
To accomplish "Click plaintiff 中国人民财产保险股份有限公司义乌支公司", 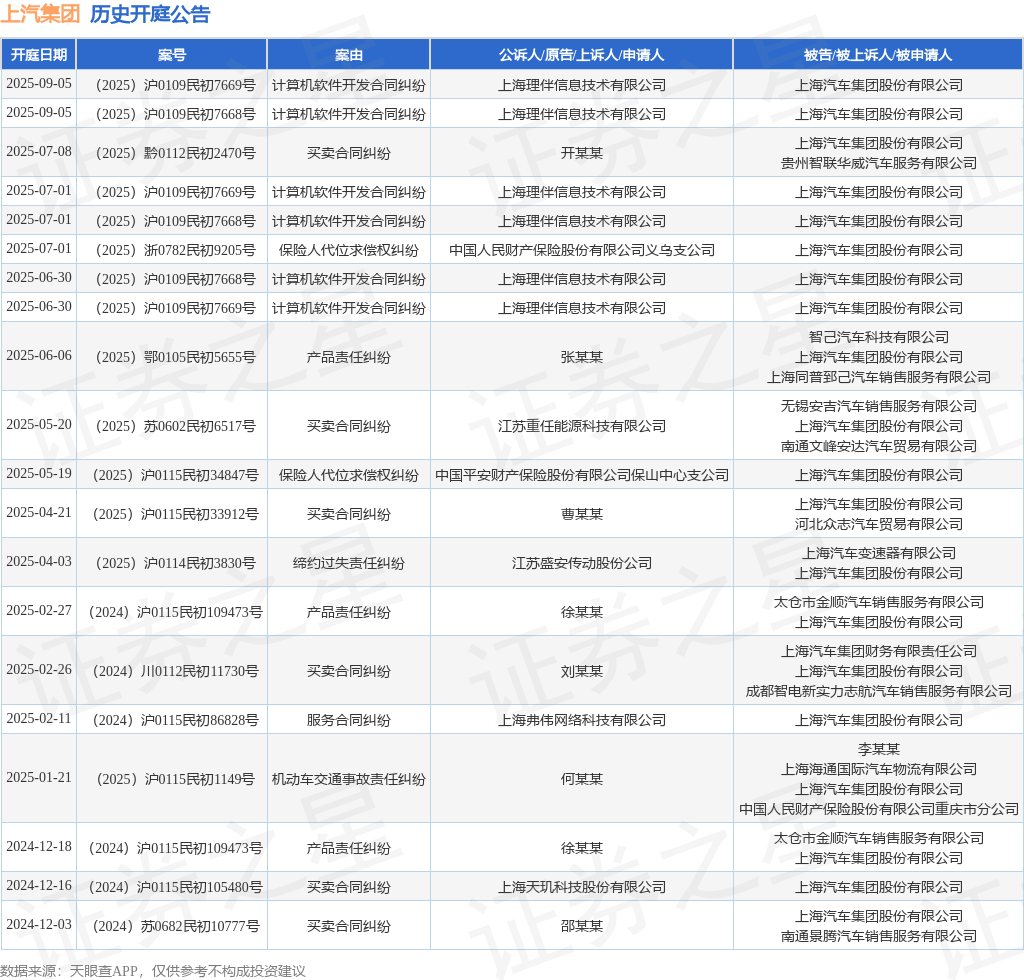I will pos(581,251).
